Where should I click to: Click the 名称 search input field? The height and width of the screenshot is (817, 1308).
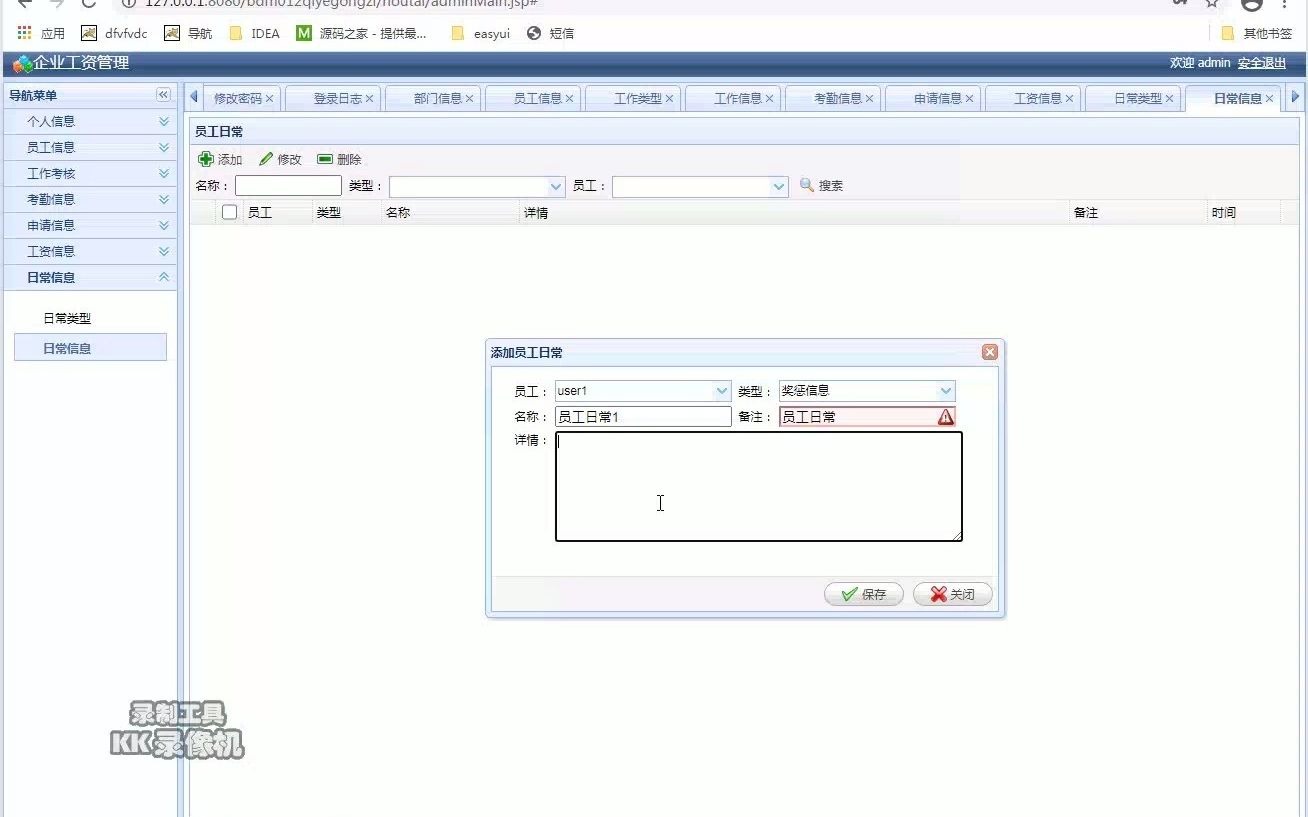pyautogui.click(x=288, y=186)
